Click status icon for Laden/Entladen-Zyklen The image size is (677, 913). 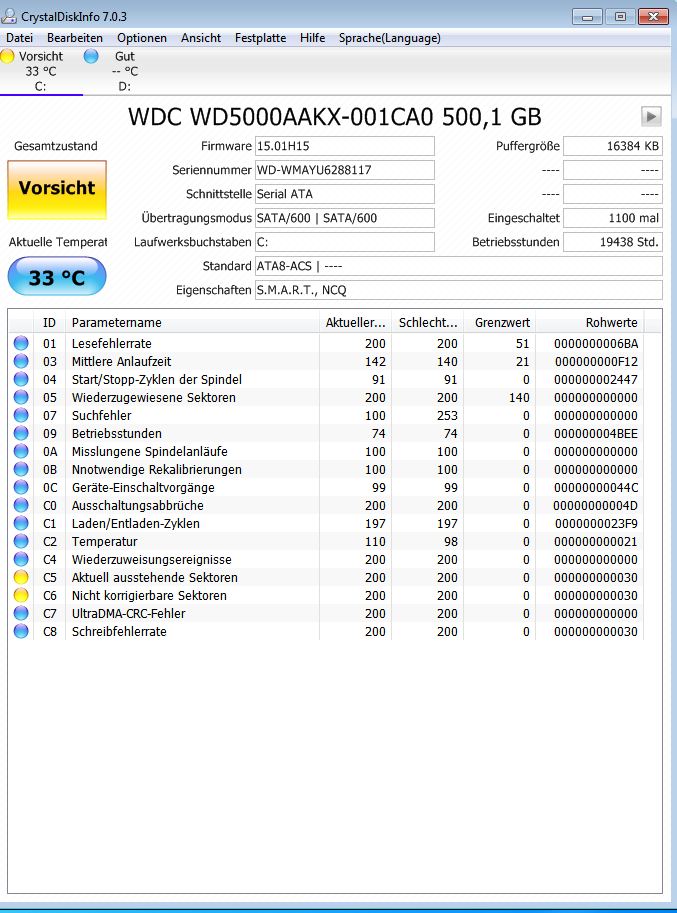click(x=21, y=523)
